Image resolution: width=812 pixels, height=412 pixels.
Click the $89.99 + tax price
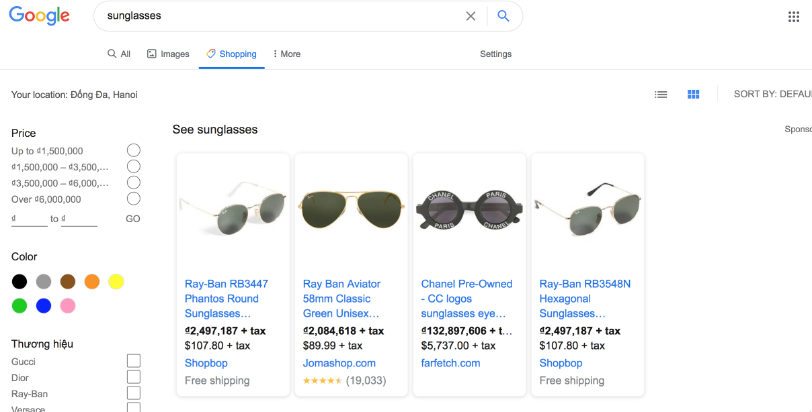click(x=332, y=346)
